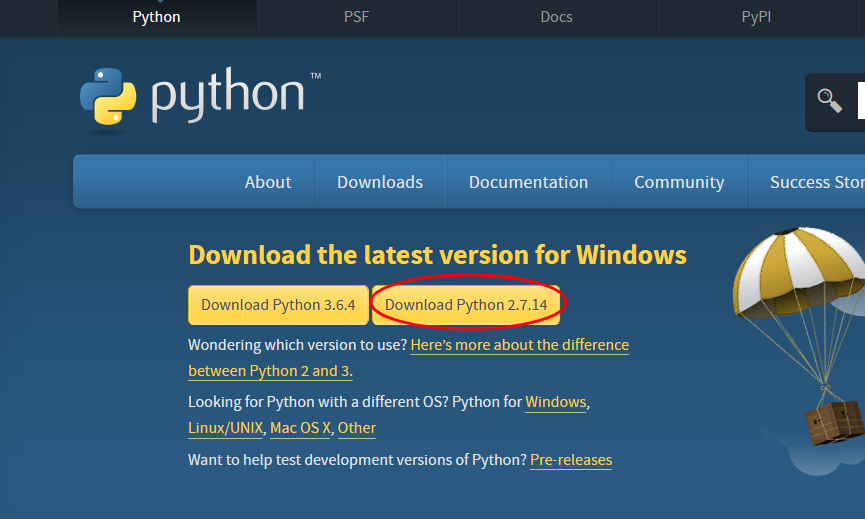This screenshot has height=519, width=865.
Task: Select the Python top tab
Action: click(156, 17)
